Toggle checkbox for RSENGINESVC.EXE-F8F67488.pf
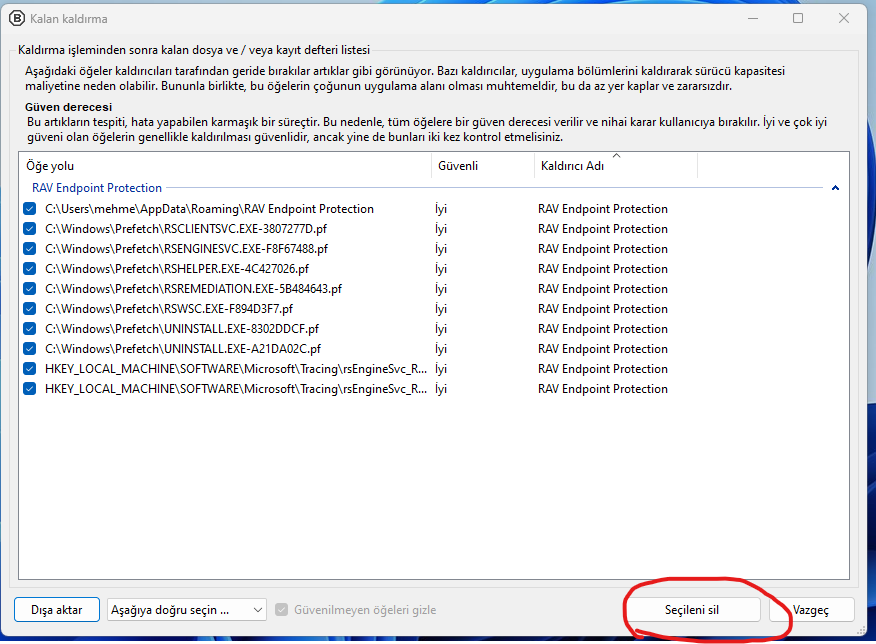 (30, 249)
